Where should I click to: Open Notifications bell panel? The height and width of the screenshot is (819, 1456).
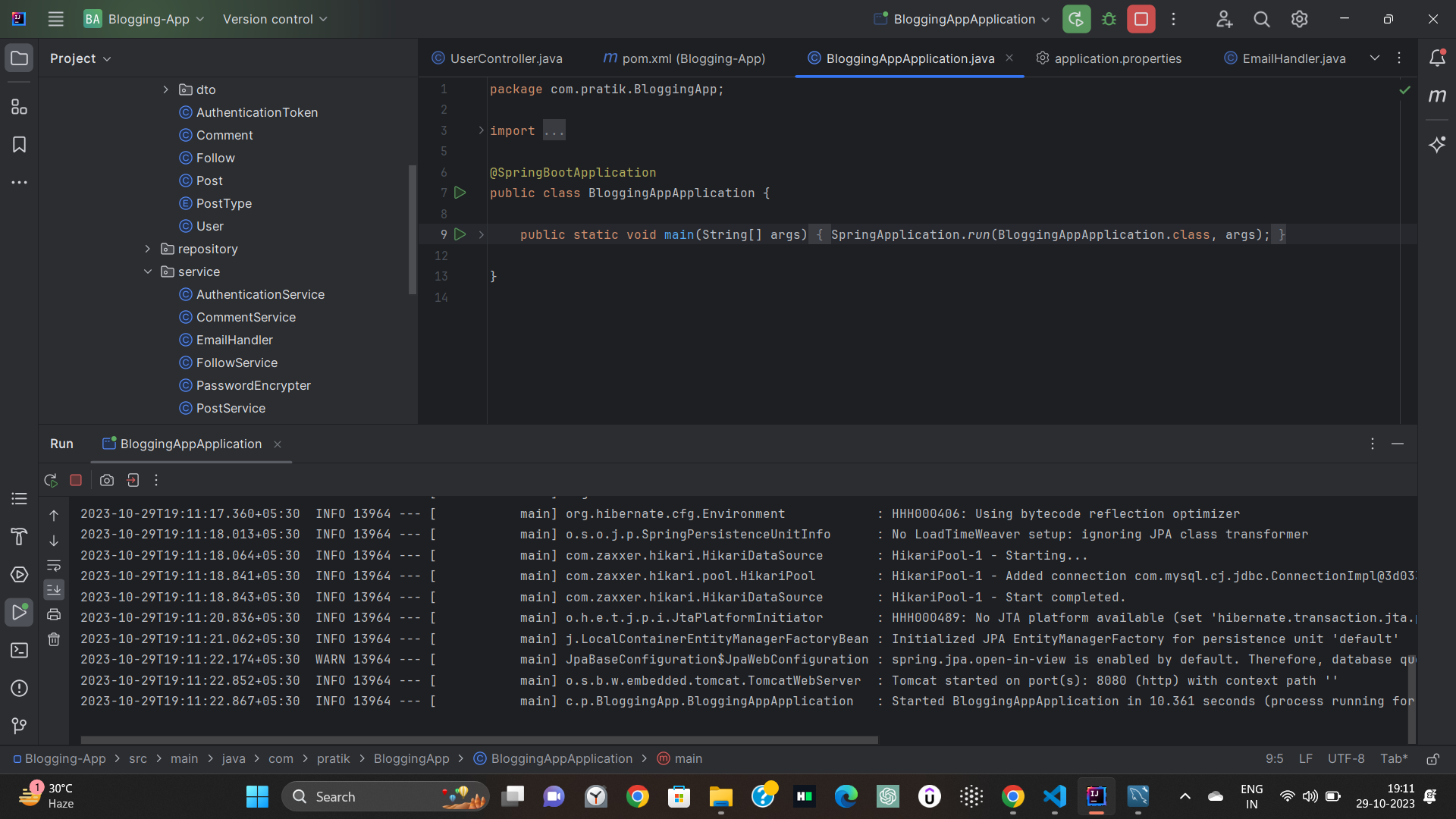click(x=1437, y=58)
